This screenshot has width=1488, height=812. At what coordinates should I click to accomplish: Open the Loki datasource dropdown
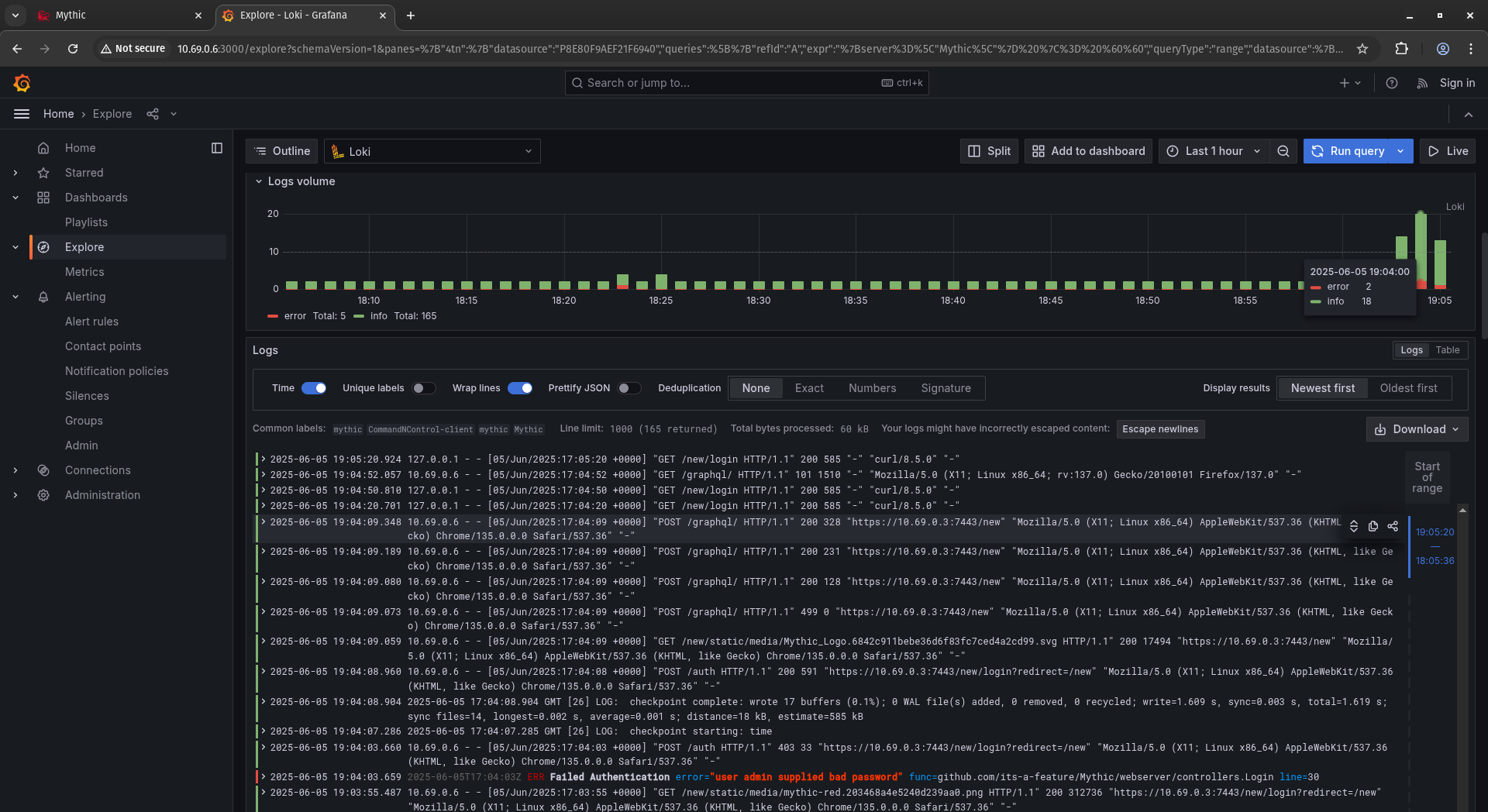432,151
